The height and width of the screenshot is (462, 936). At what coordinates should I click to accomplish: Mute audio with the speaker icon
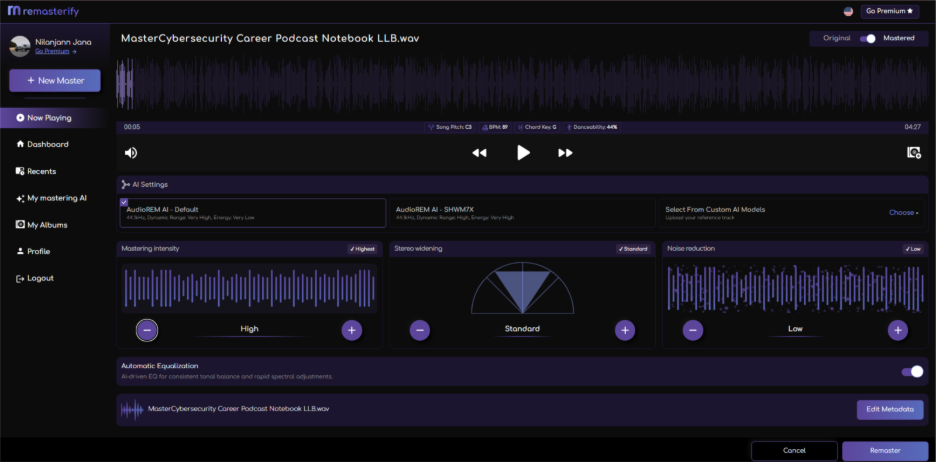point(131,153)
